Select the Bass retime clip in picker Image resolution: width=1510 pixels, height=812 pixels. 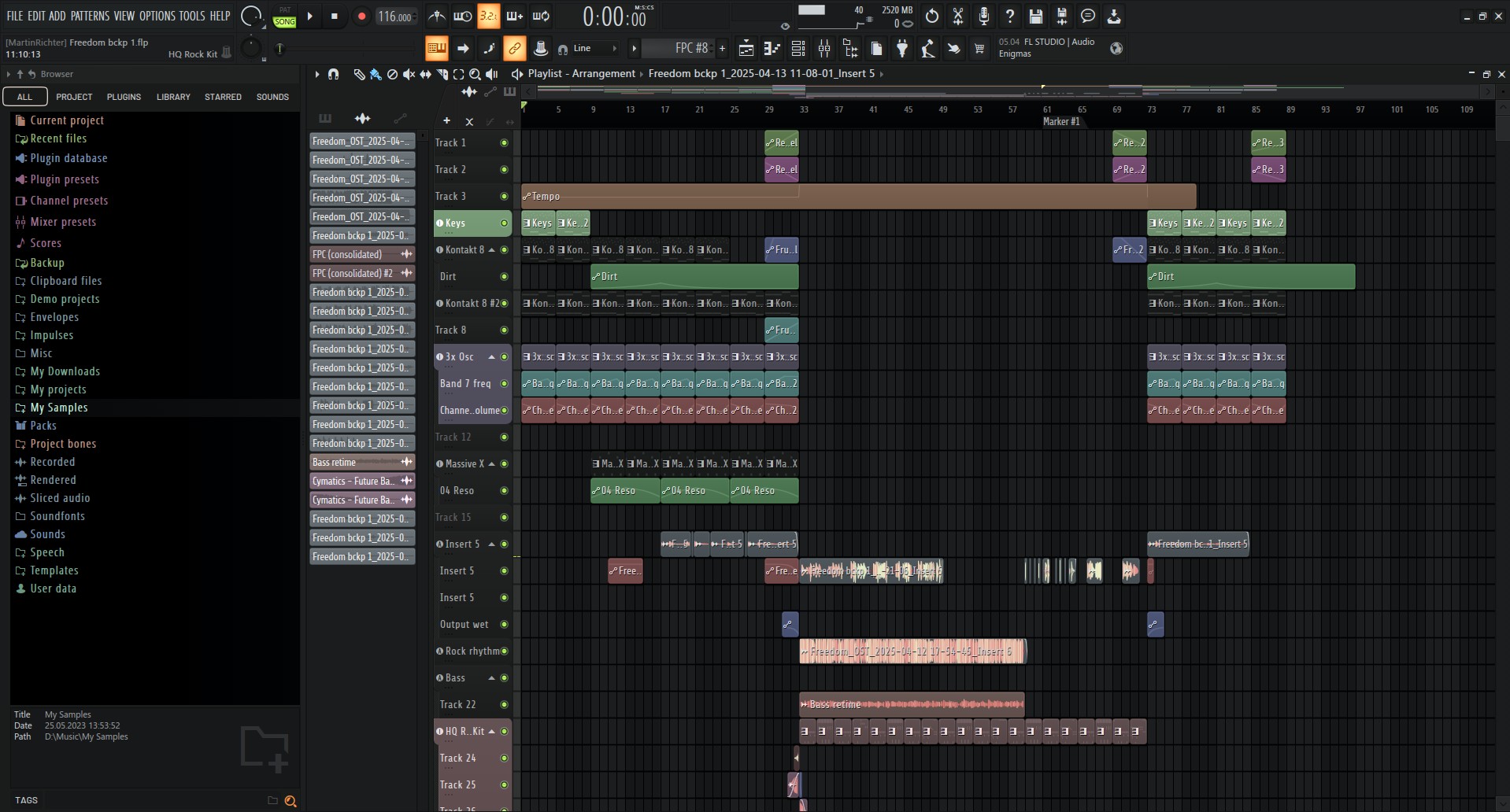click(x=362, y=463)
